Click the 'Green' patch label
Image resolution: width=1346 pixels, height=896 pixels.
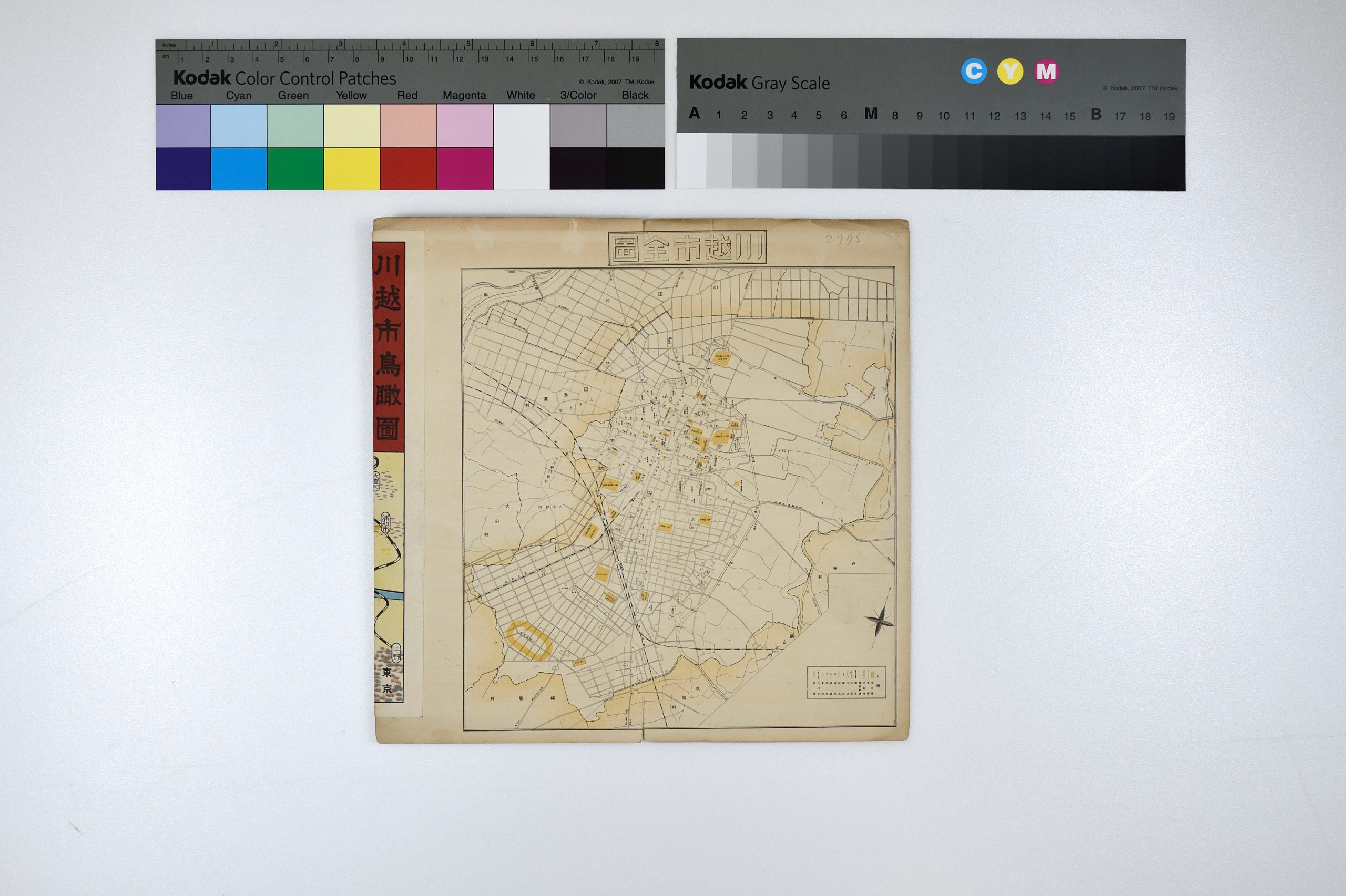(x=293, y=96)
